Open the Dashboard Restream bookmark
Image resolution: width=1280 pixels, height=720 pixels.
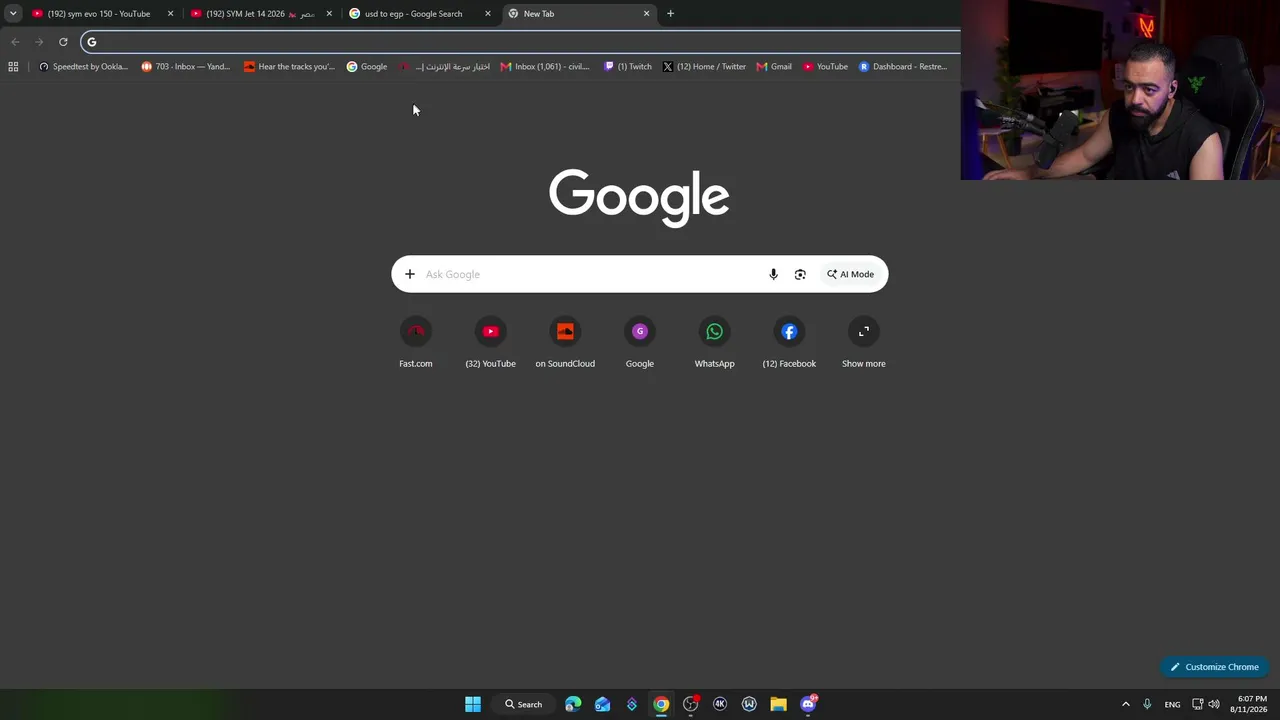point(903,67)
